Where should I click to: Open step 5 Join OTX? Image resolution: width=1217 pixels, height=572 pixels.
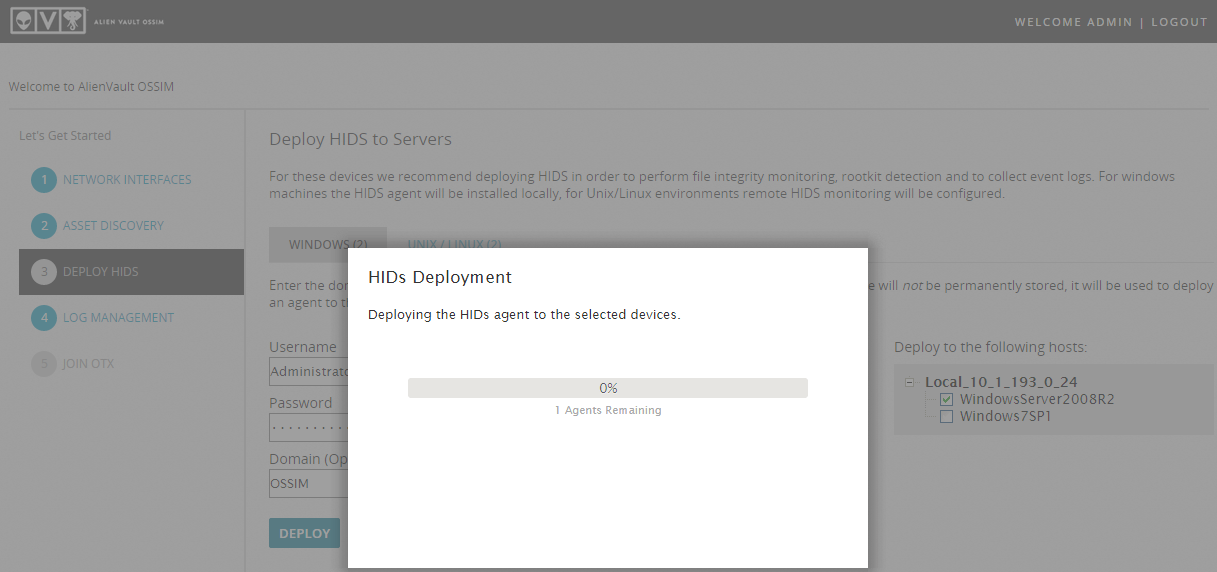click(88, 364)
